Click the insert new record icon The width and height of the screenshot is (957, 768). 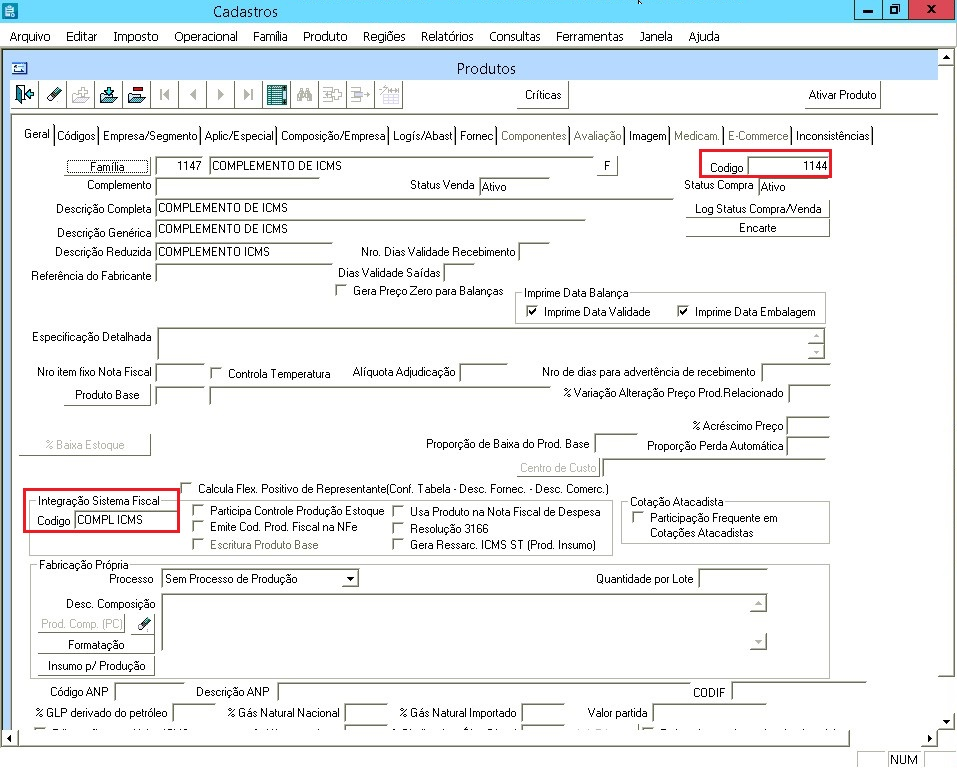click(81, 95)
